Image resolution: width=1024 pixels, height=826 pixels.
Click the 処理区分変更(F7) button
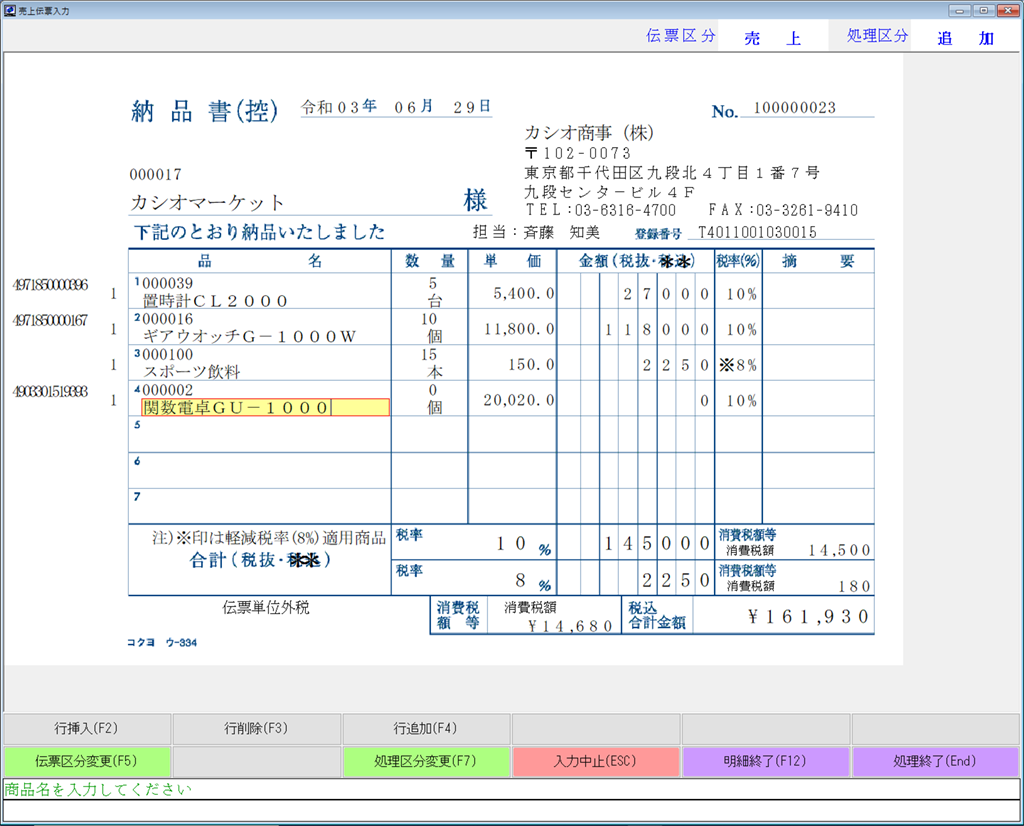426,762
